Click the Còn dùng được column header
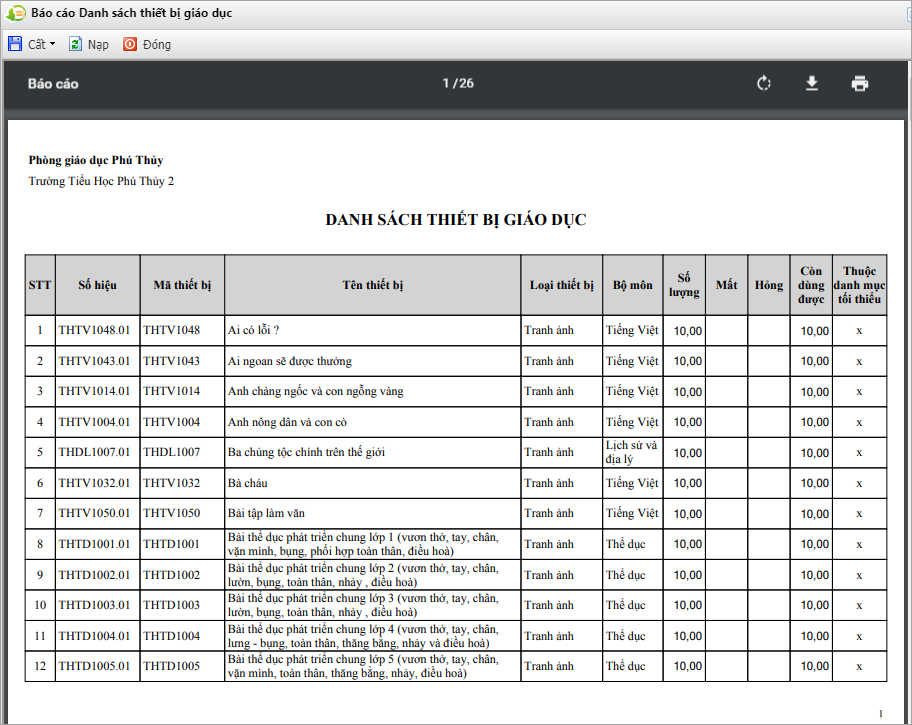This screenshot has width=912, height=725. coord(811,285)
